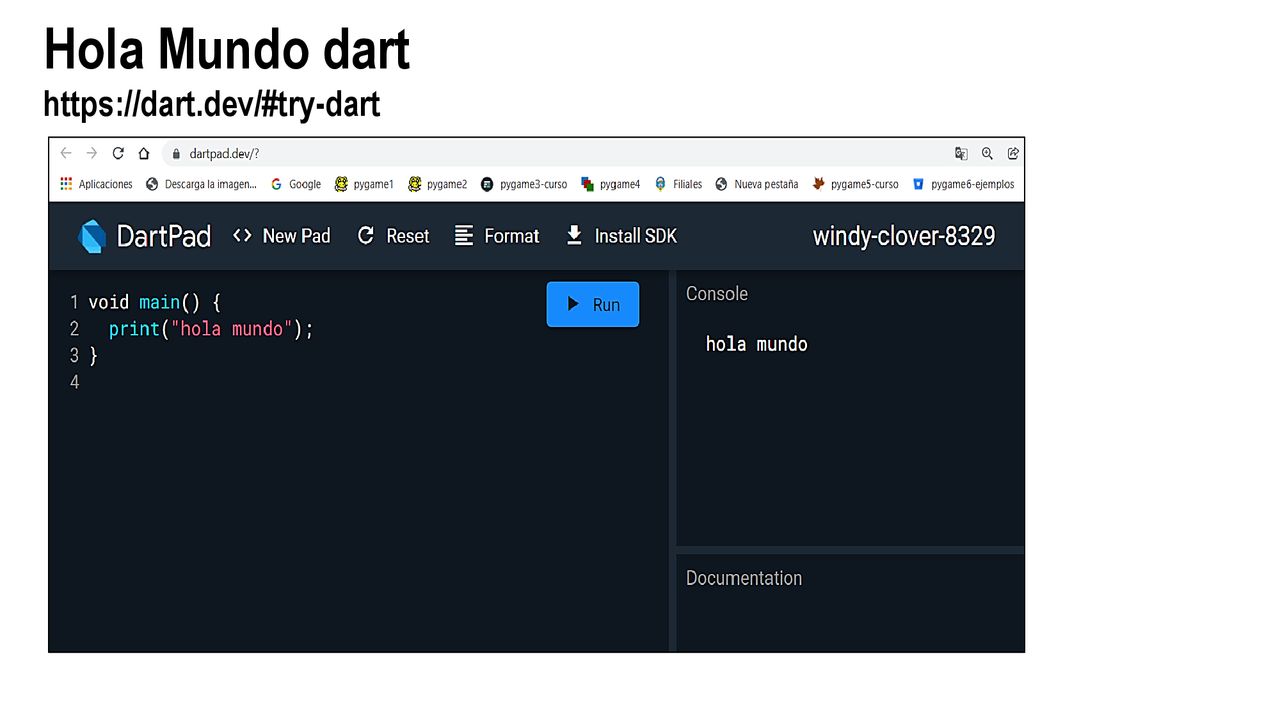Open the pygame3-curso bookmark
The image size is (1280, 720).
[524, 184]
